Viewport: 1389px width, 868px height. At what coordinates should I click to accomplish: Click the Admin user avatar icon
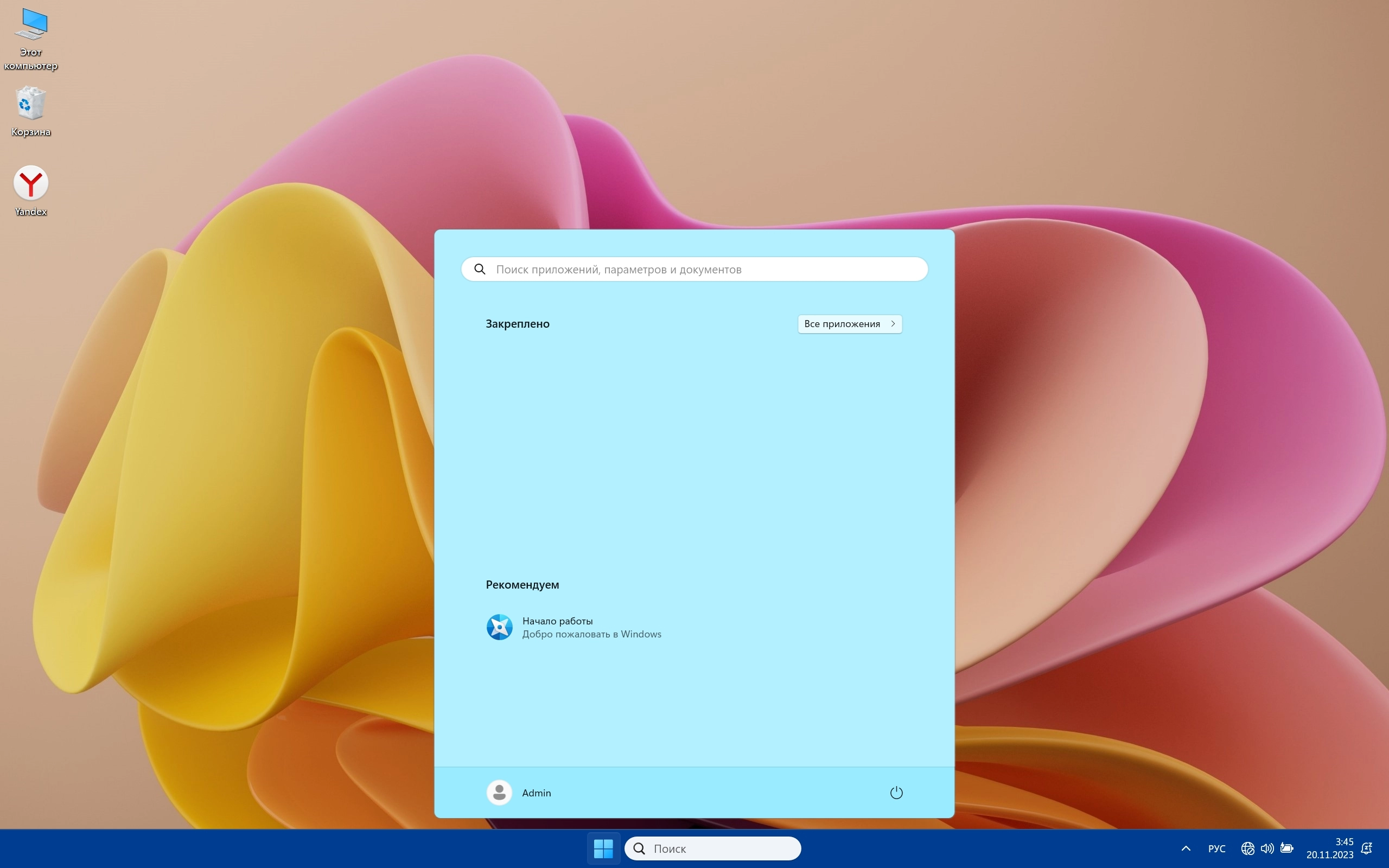[499, 793]
